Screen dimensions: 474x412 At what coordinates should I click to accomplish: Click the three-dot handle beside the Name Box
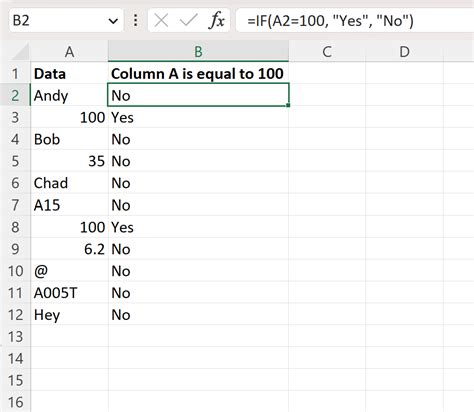(135, 21)
